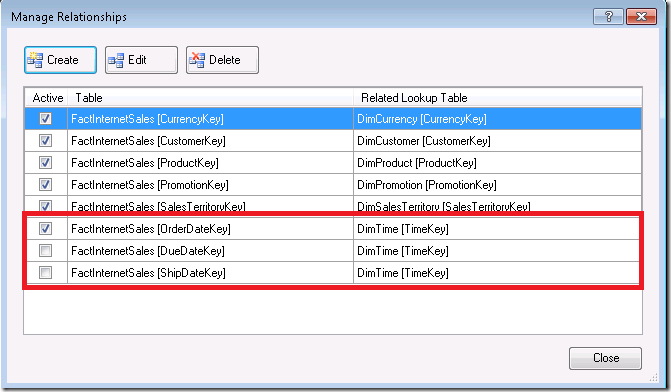
Task: Toggle Active checkbox for the CustomerKey row
Action: [x=45, y=141]
